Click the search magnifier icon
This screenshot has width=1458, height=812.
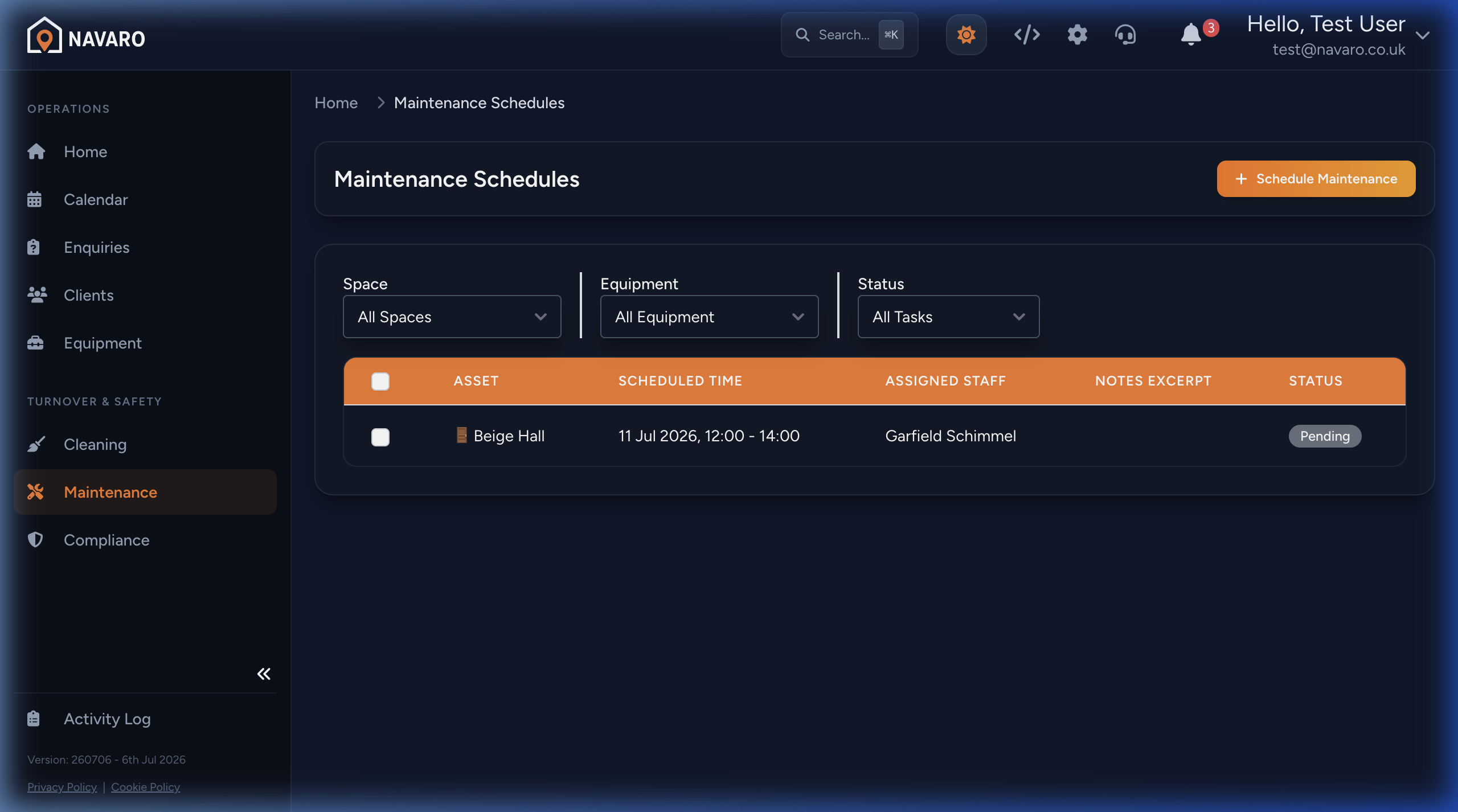802,35
